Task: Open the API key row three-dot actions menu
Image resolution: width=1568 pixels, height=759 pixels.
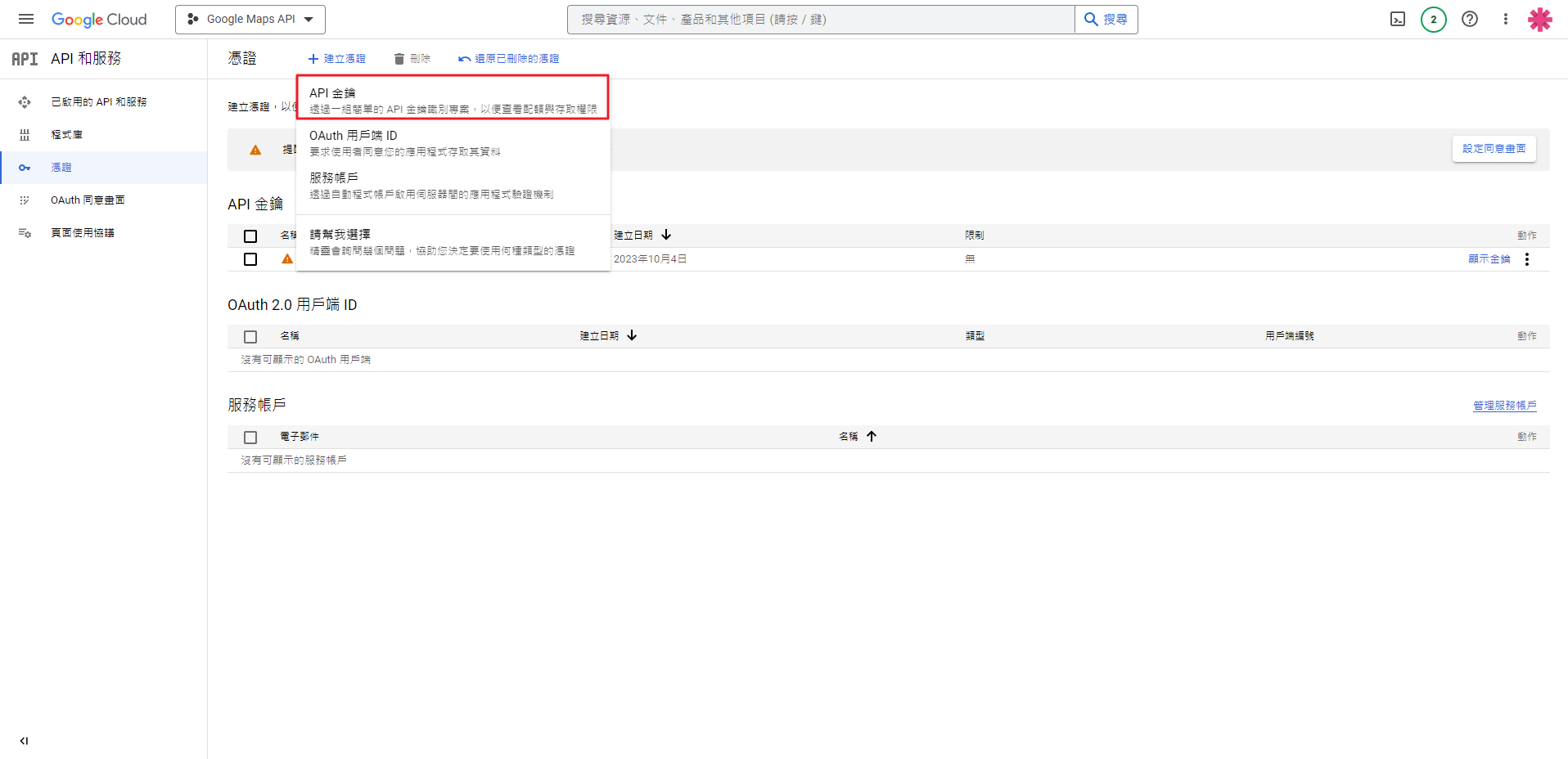Action: 1526,259
